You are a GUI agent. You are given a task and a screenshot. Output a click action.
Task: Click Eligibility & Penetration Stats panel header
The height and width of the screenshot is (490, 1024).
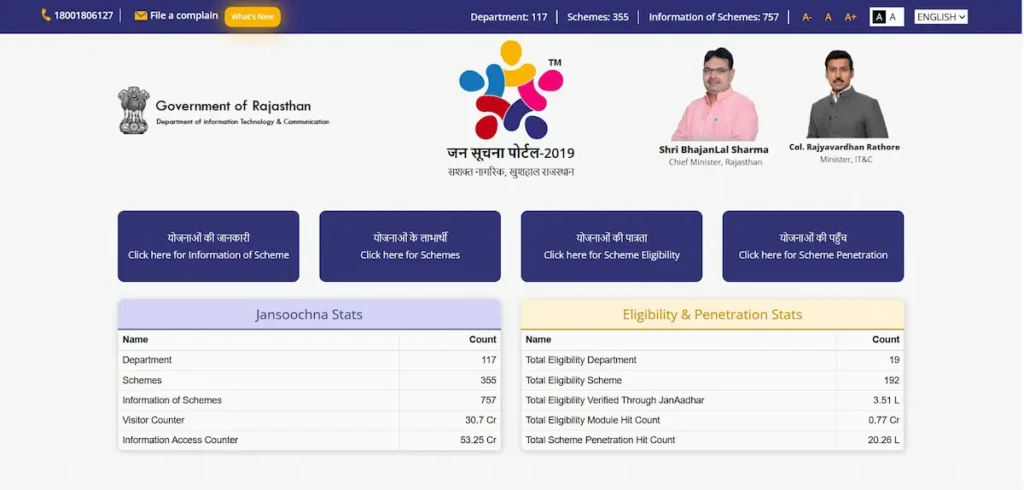[x=712, y=314]
